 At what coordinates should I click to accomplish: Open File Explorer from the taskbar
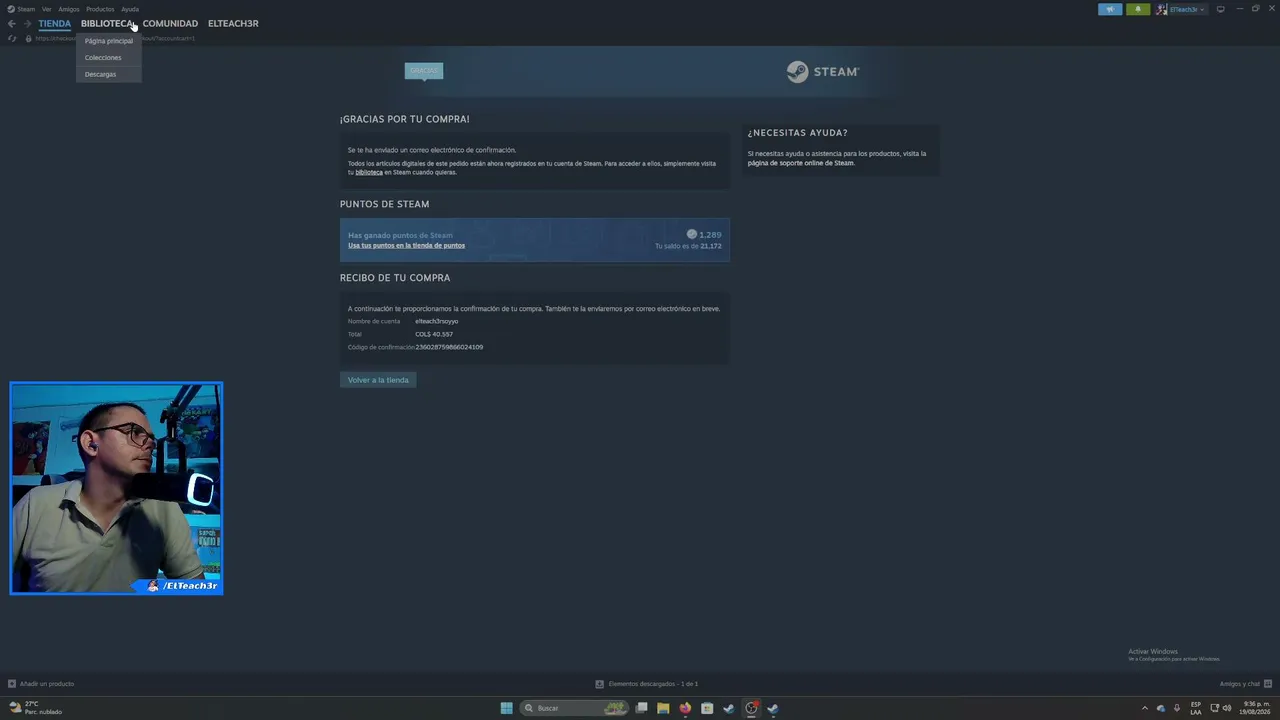click(x=663, y=708)
